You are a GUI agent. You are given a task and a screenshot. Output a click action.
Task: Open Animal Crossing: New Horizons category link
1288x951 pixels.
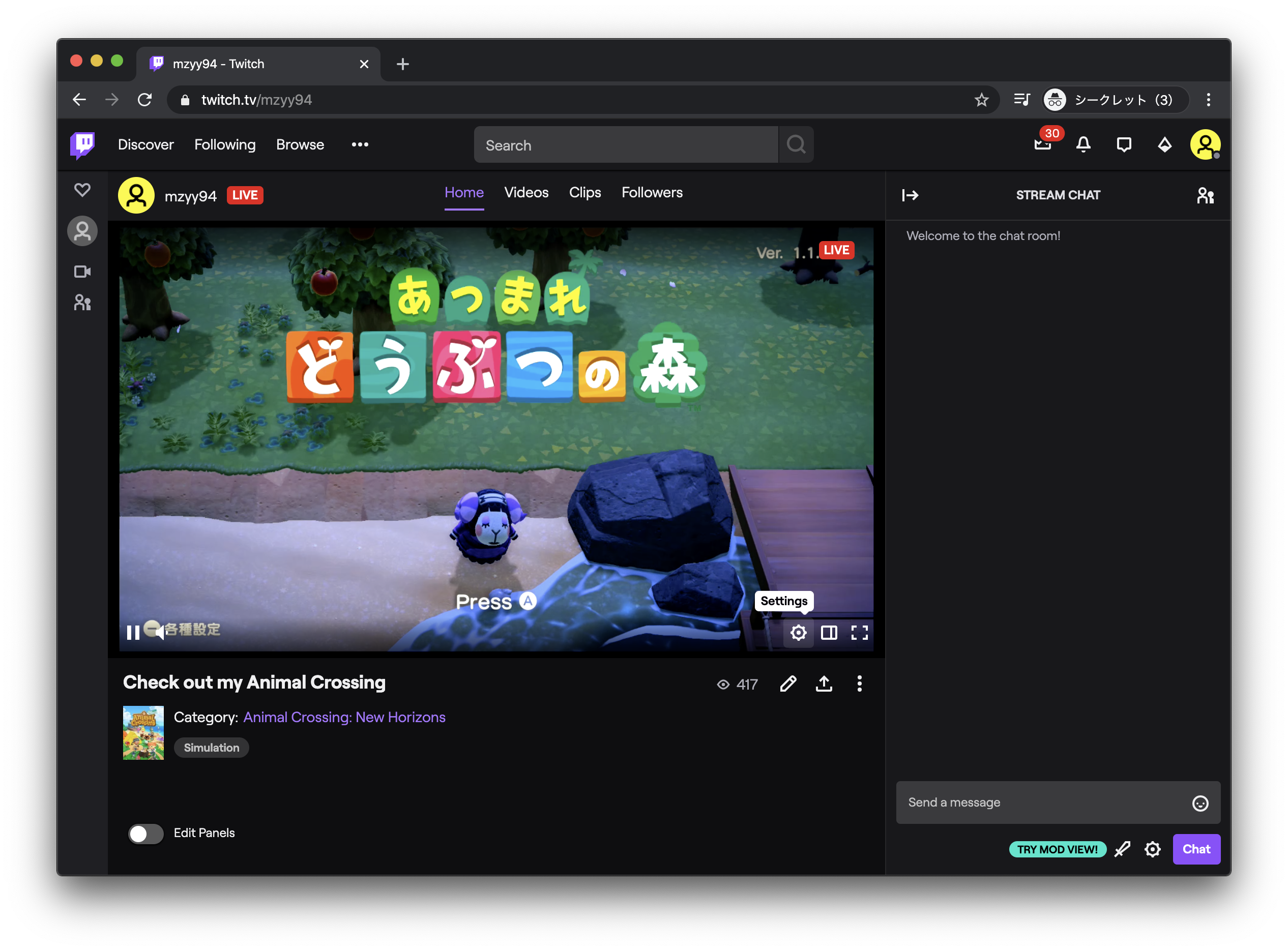[344, 717]
